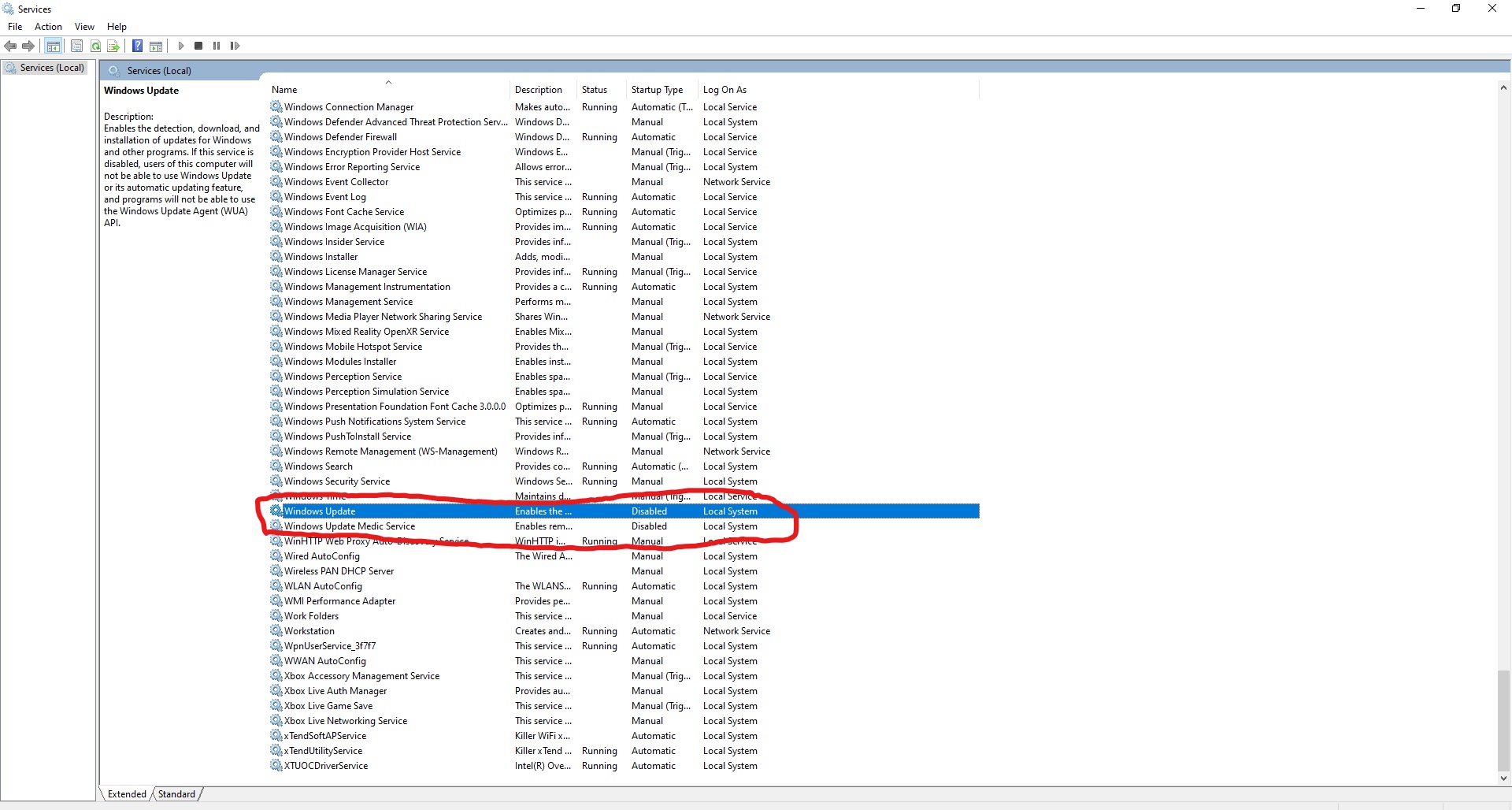The height and width of the screenshot is (810, 1512).
Task: Click scrollbar down arrow in services list
Action: (1503, 778)
